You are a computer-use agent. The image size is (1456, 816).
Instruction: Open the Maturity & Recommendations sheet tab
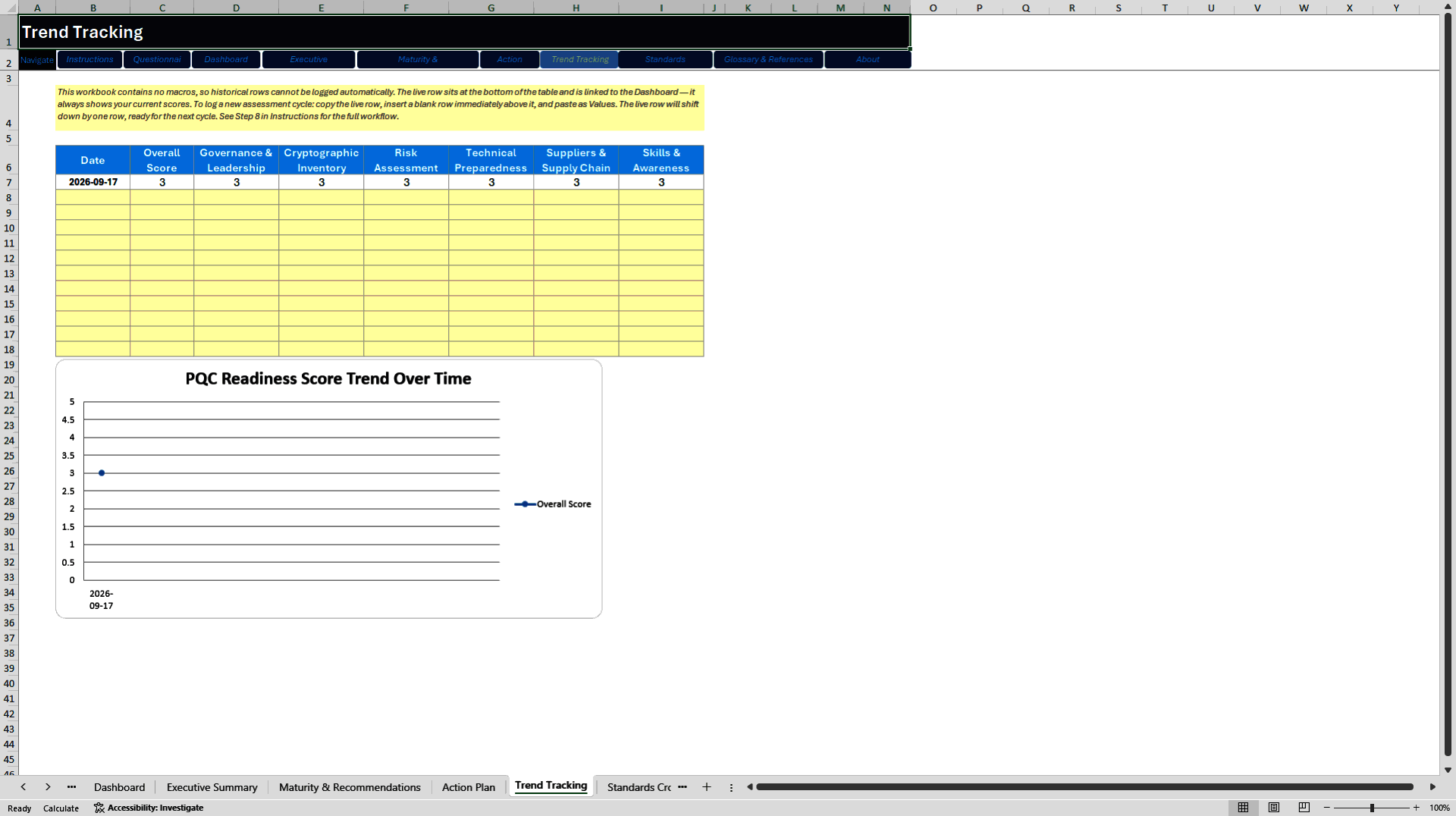point(350,787)
